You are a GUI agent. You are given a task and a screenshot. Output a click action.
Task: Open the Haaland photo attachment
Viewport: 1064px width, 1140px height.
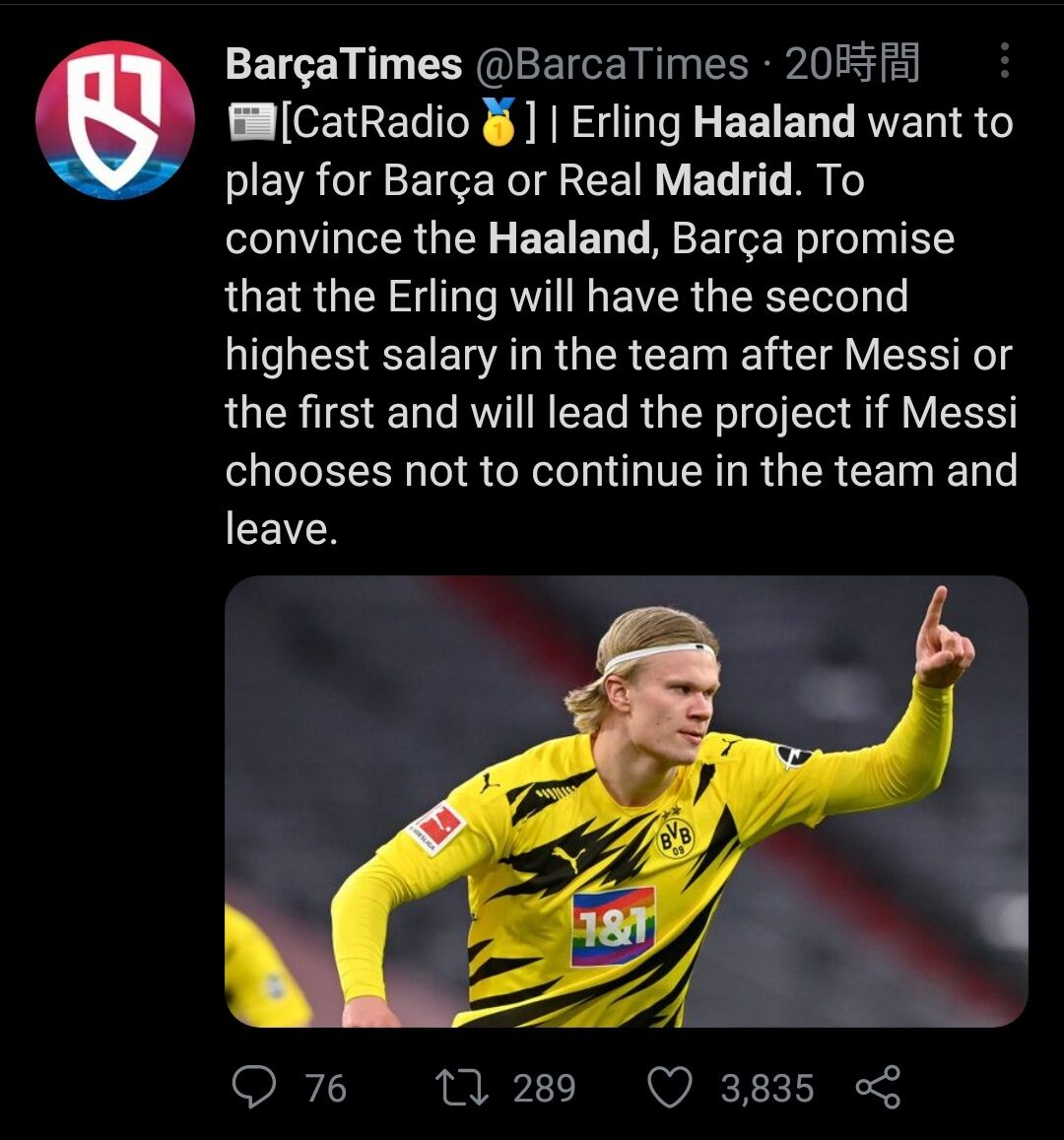pos(626,800)
